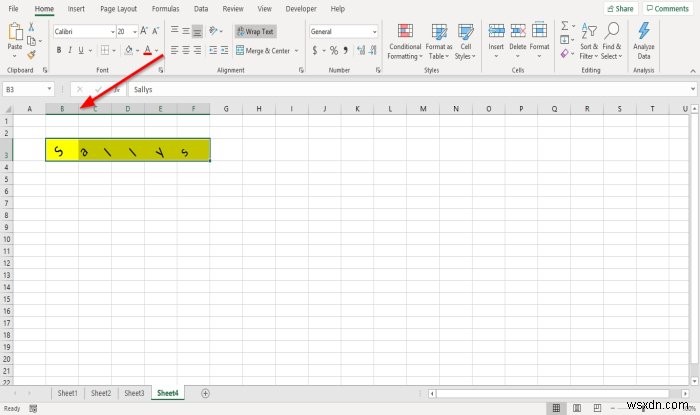Select Sheet2 tab
Viewport: 700px width, 415px height.
coord(101,393)
